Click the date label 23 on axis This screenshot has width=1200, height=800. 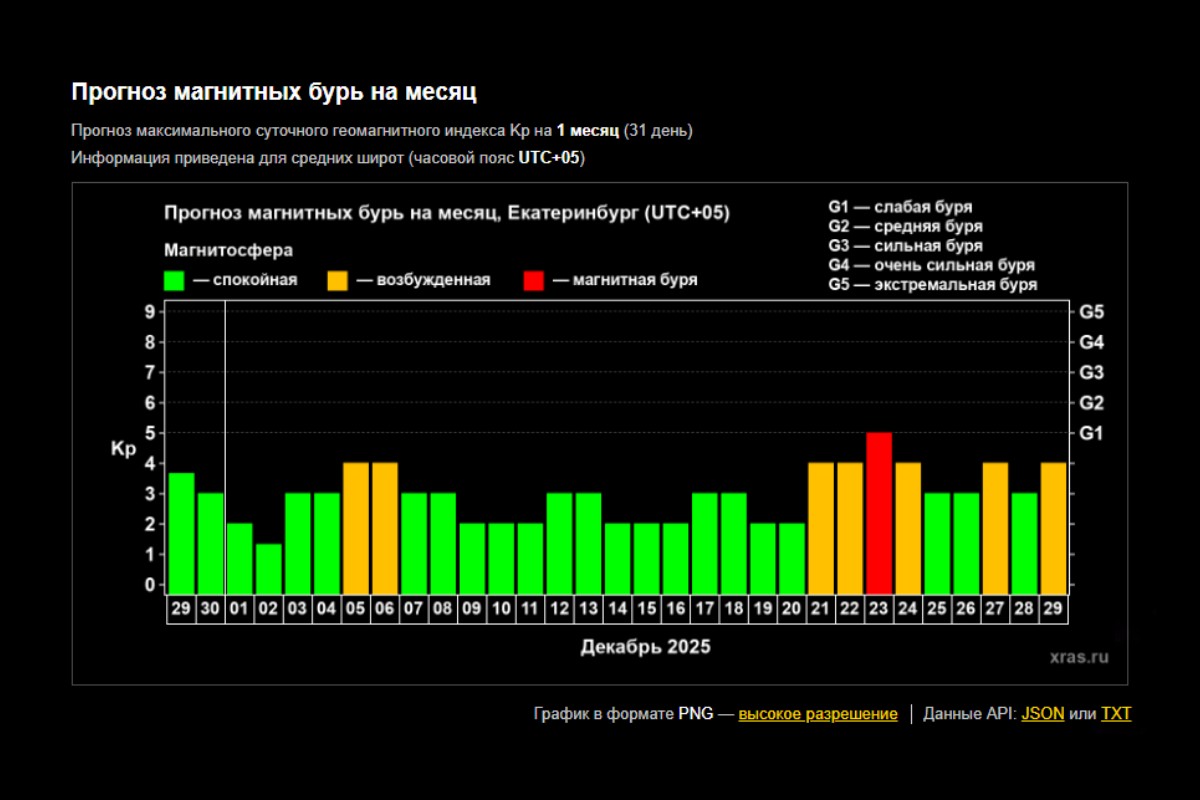click(x=879, y=609)
